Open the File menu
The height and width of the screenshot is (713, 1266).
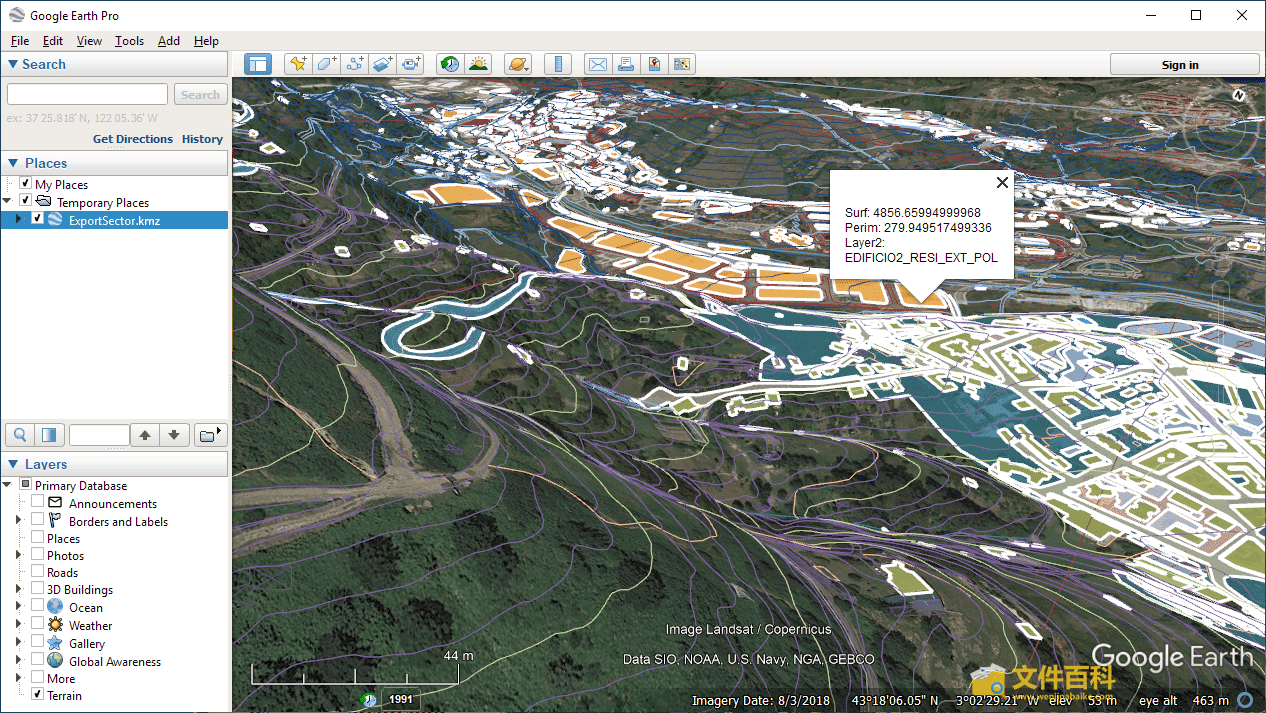pyautogui.click(x=20, y=41)
